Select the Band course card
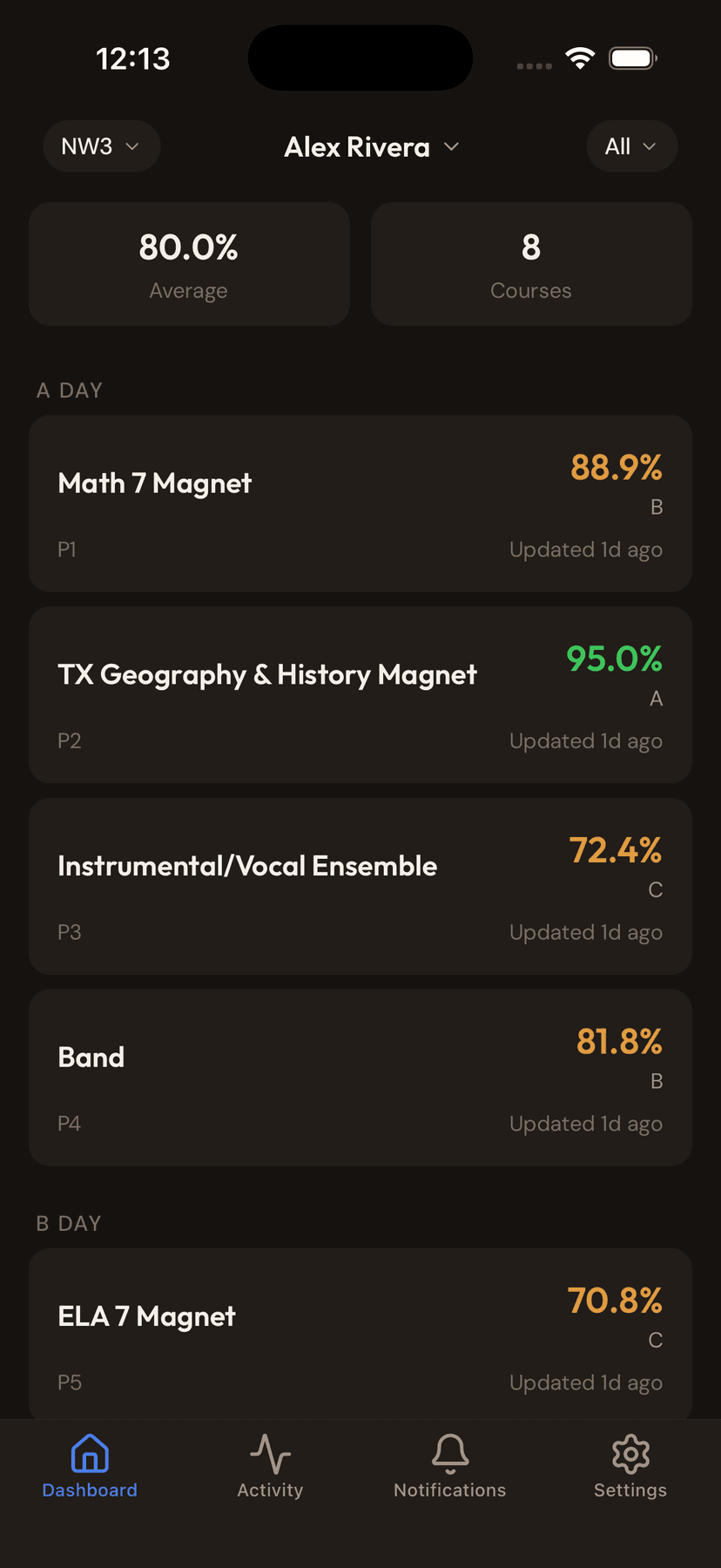721x1568 pixels. (360, 1078)
